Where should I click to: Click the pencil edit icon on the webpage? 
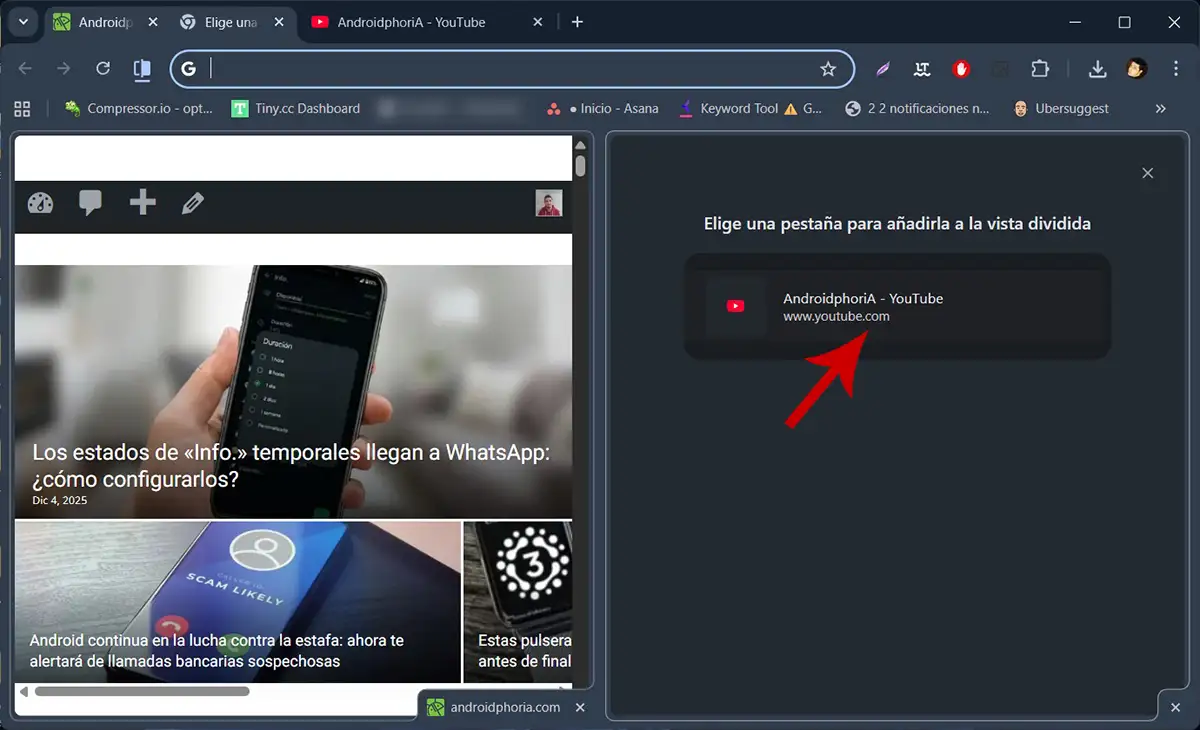click(x=192, y=203)
